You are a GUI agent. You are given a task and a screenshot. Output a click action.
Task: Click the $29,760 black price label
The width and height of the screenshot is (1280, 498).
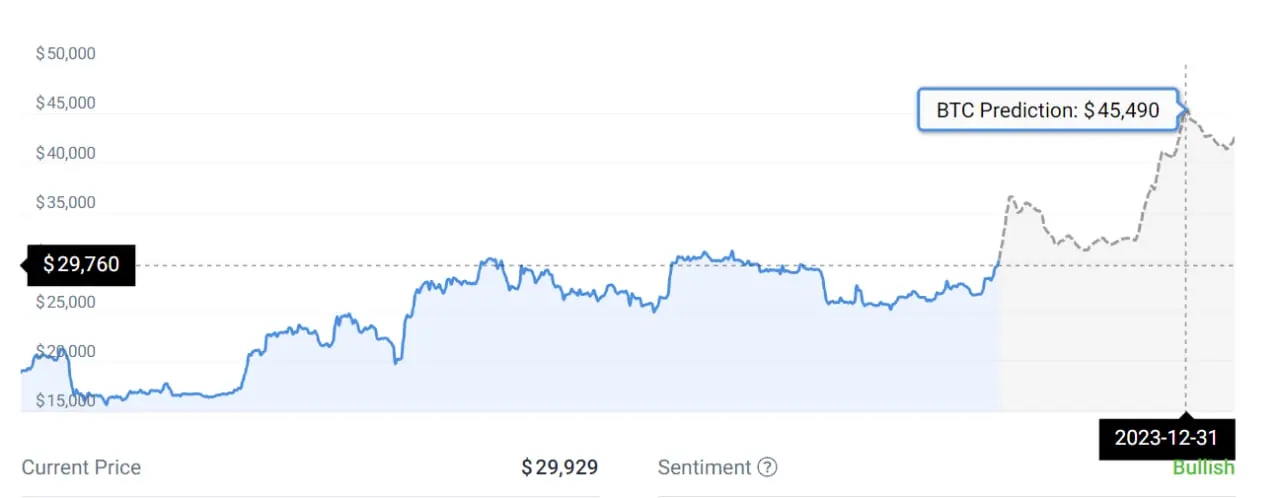click(x=81, y=265)
